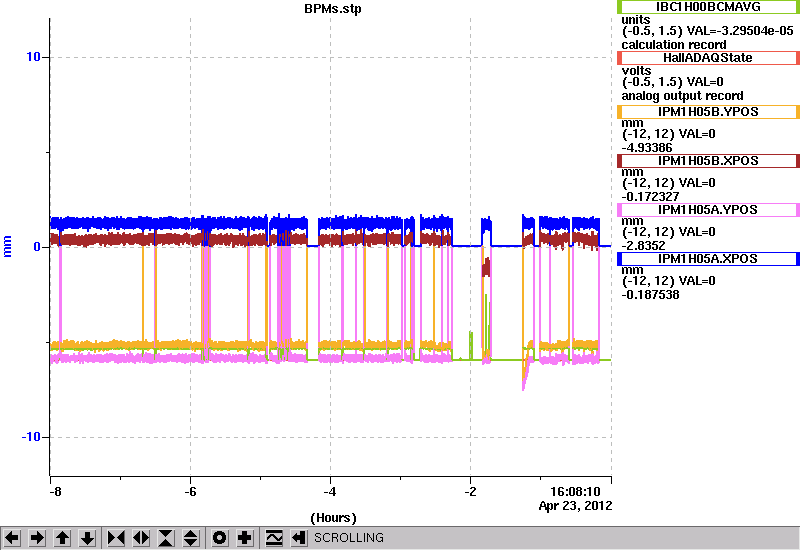Pan the plot left with left-arrow button
The height and width of the screenshot is (550, 800).
pos(12,538)
